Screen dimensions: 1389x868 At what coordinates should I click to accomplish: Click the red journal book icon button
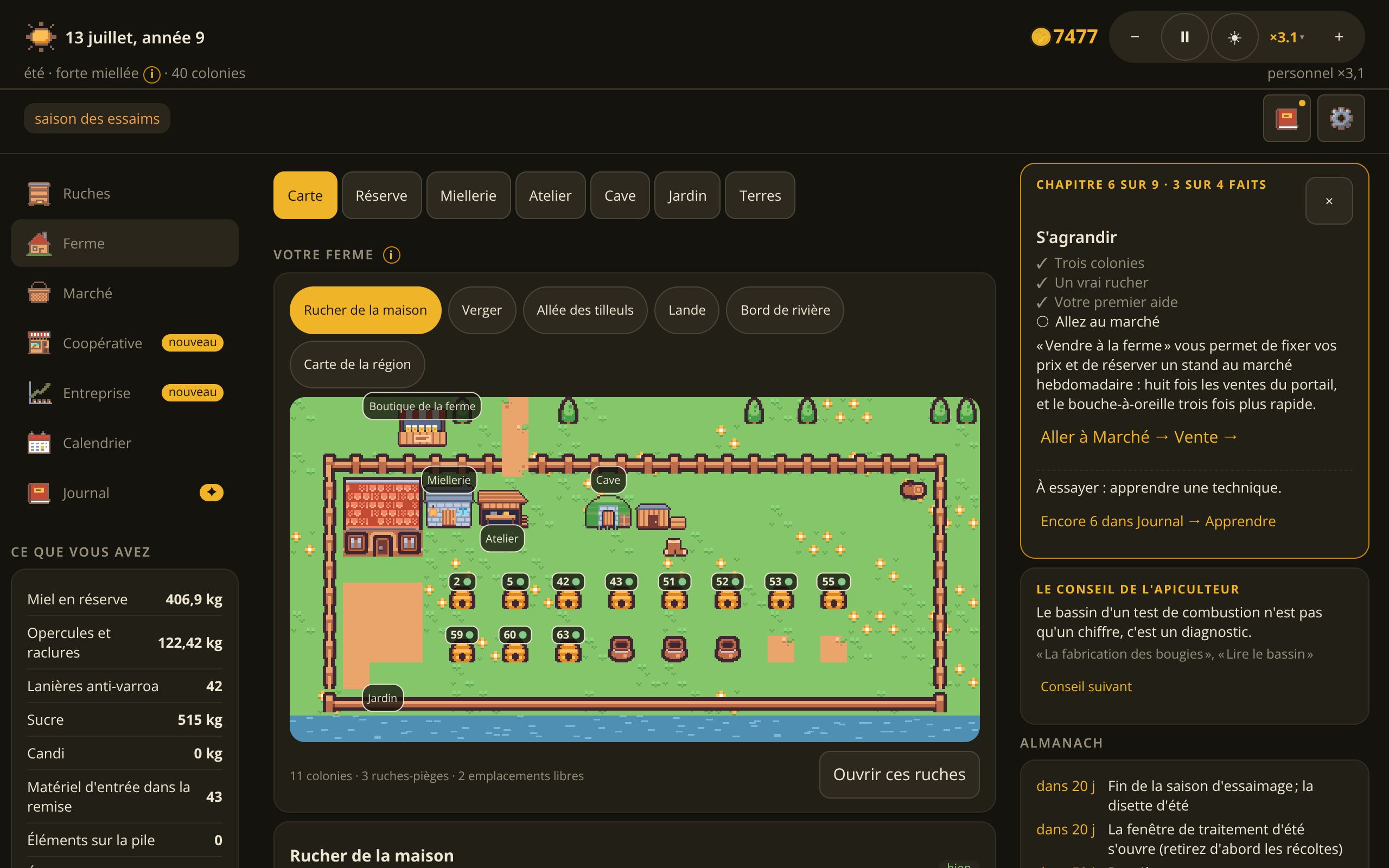point(1286,118)
